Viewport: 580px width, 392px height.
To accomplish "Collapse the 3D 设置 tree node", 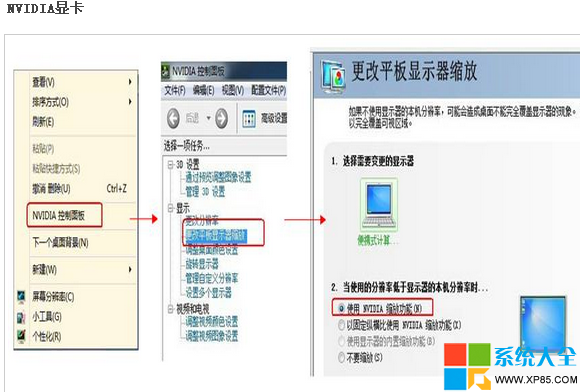I will coord(171,164).
